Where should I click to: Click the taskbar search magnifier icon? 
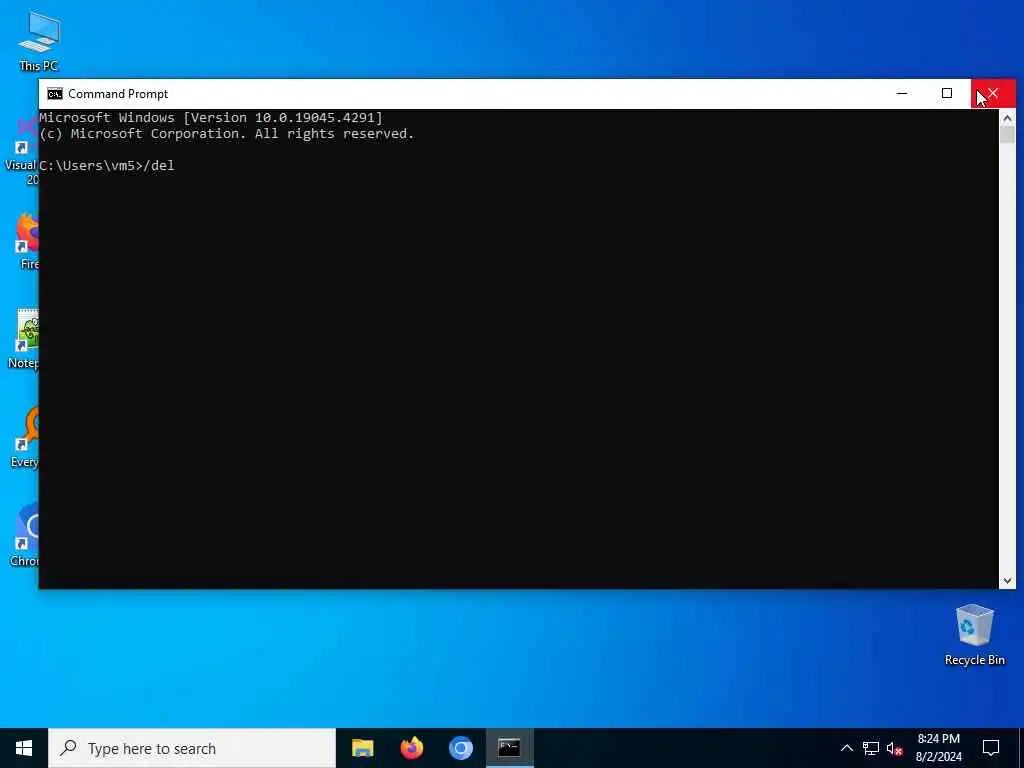coord(68,748)
